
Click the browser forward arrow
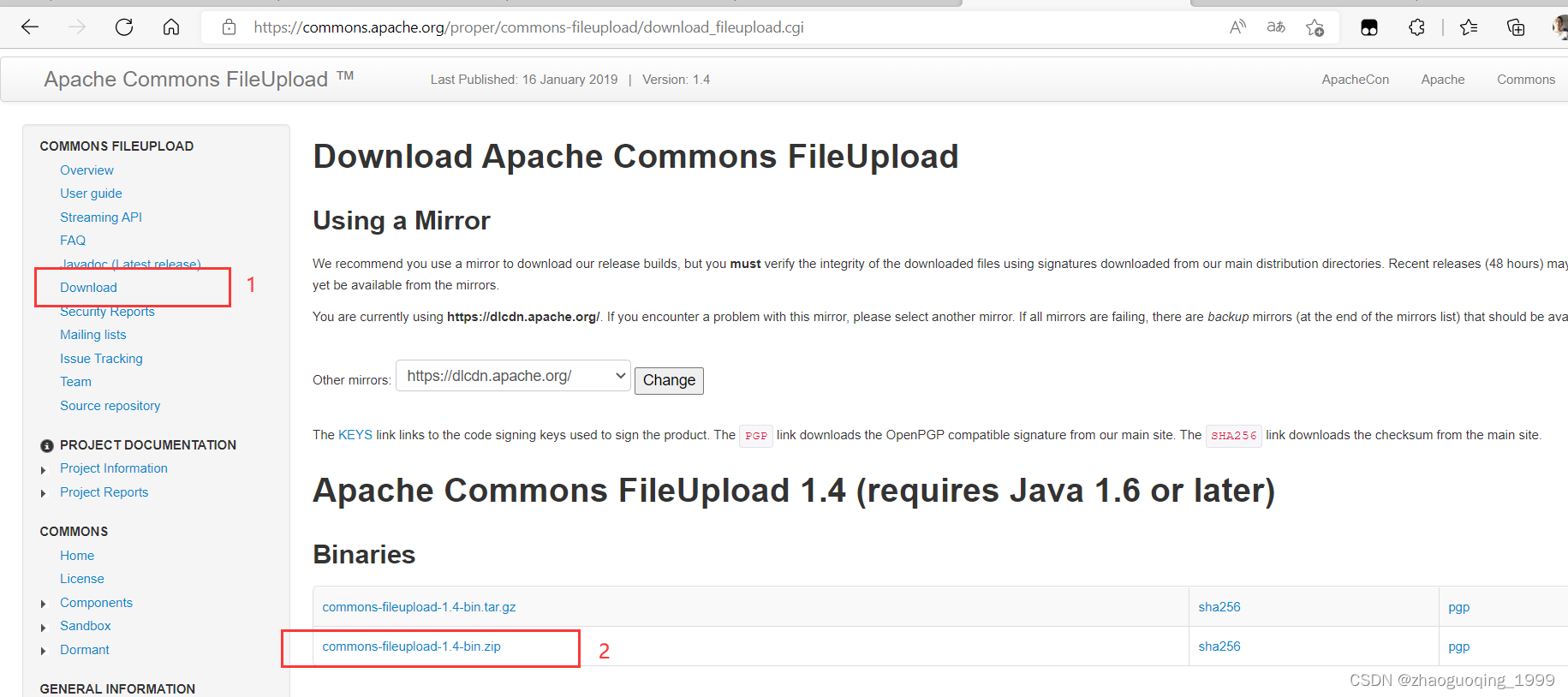pyautogui.click(x=77, y=27)
